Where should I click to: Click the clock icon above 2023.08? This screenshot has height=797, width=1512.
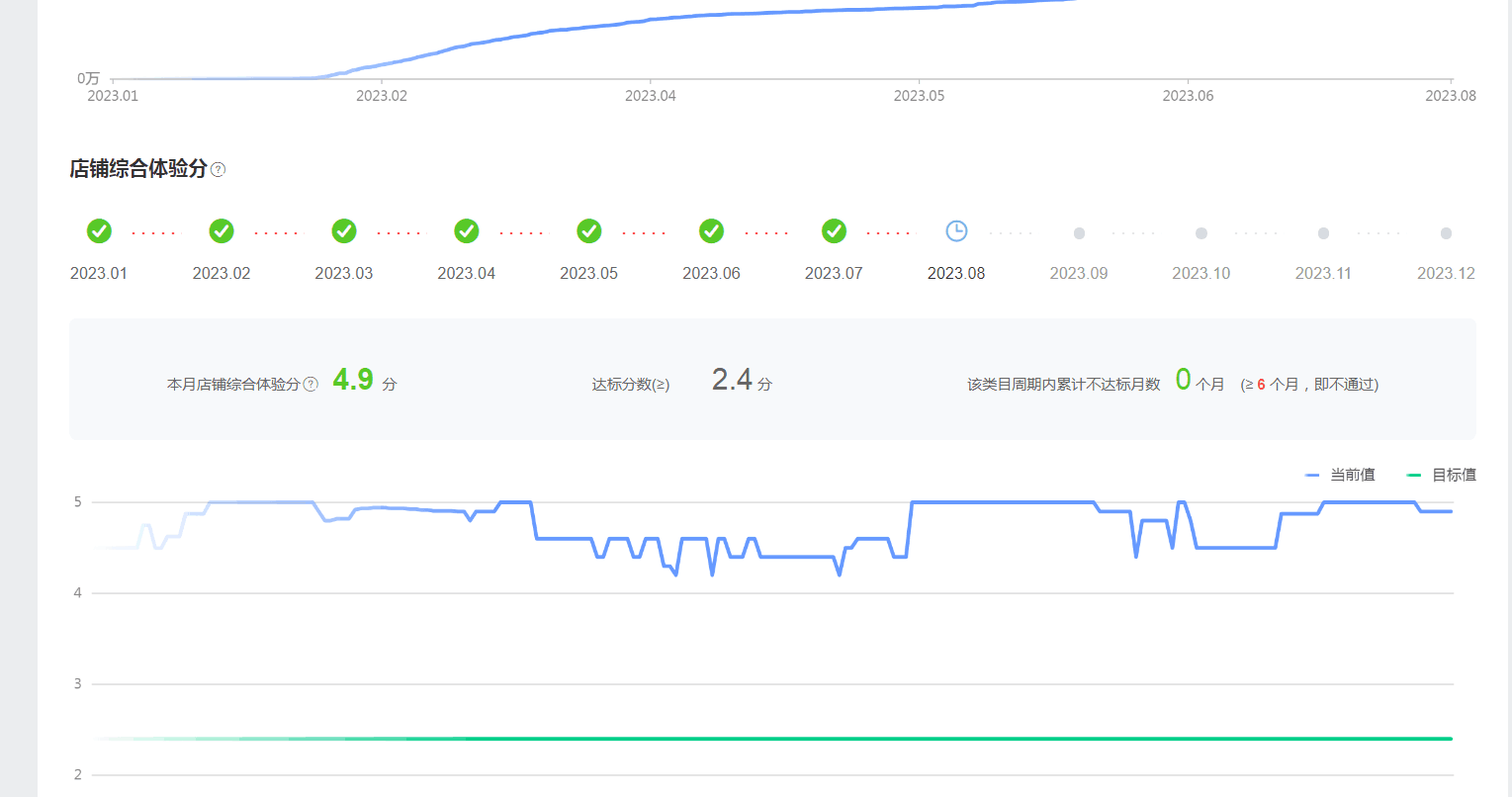coord(956,231)
